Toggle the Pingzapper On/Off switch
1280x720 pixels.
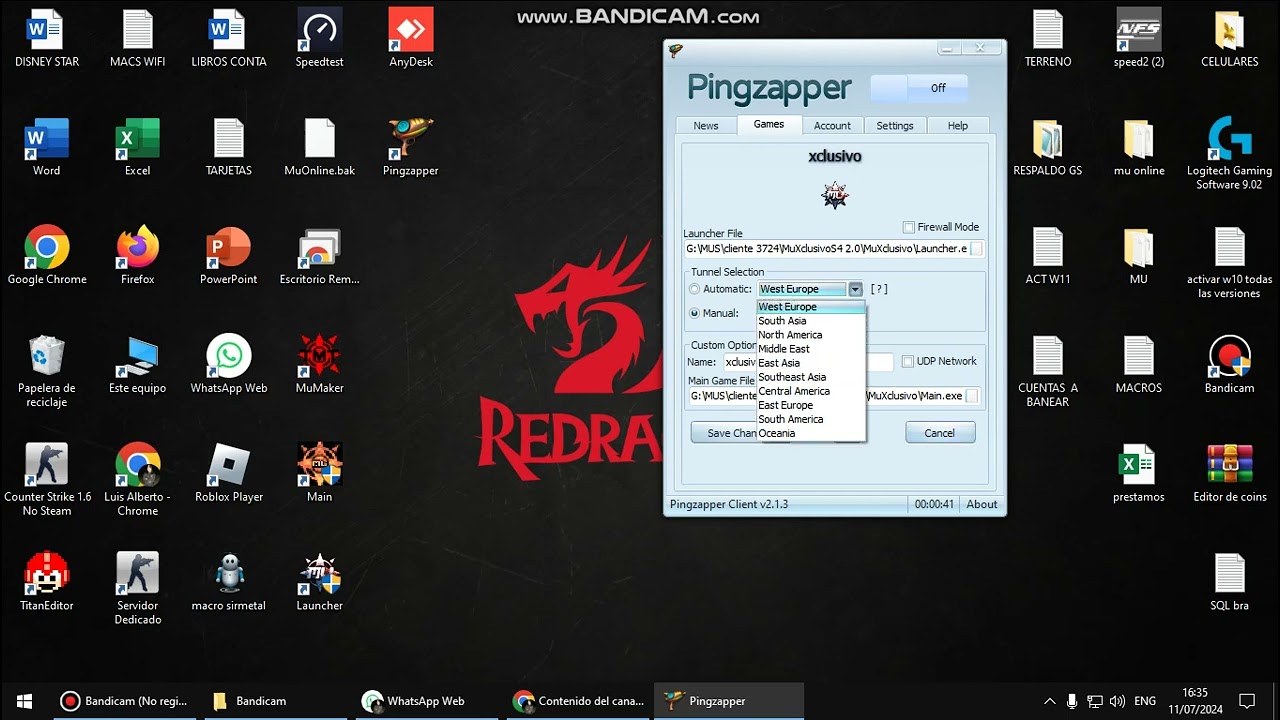point(919,88)
